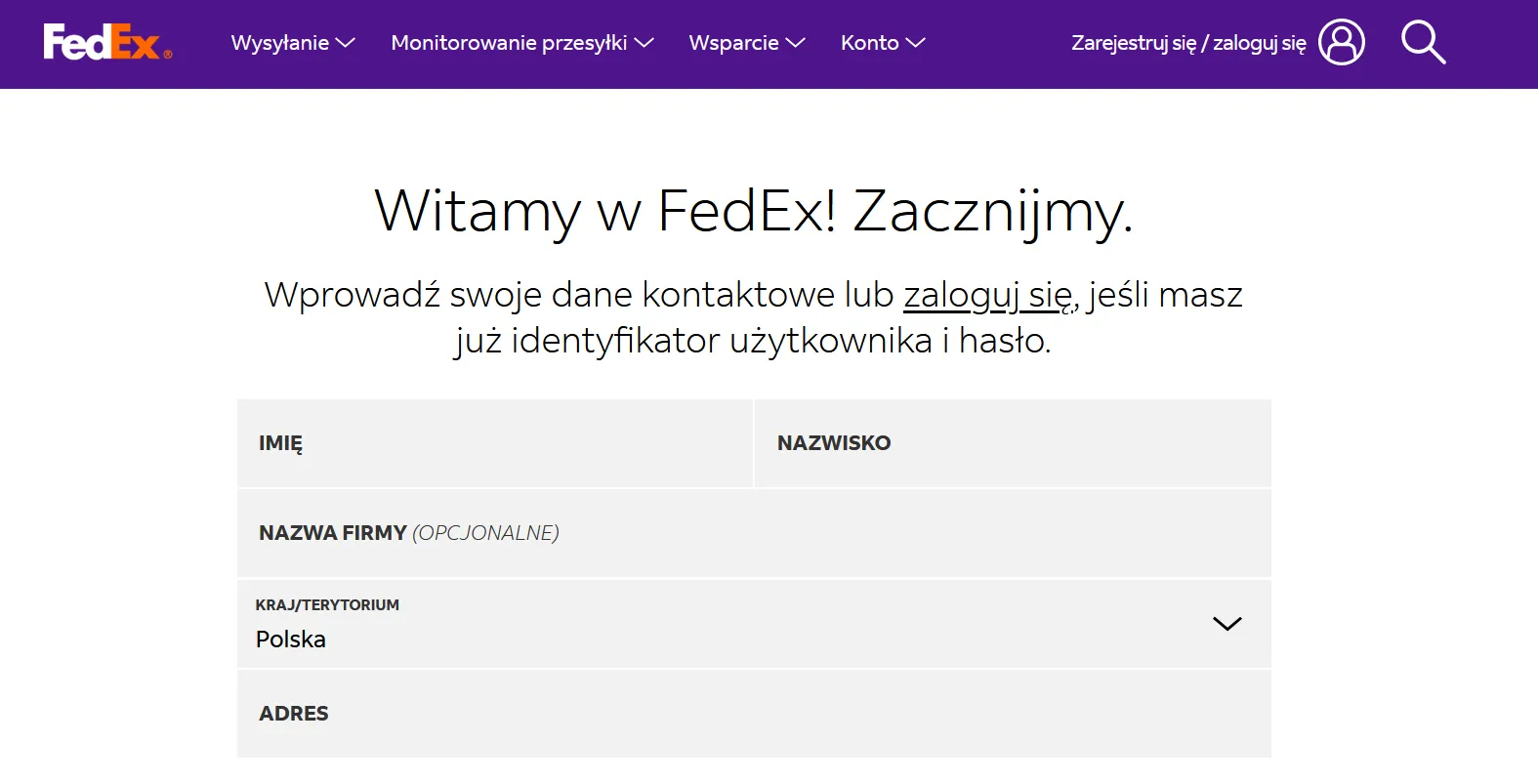Image resolution: width=1538 pixels, height=784 pixels.
Task: Click the search magnifier icon
Action: point(1423,43)
